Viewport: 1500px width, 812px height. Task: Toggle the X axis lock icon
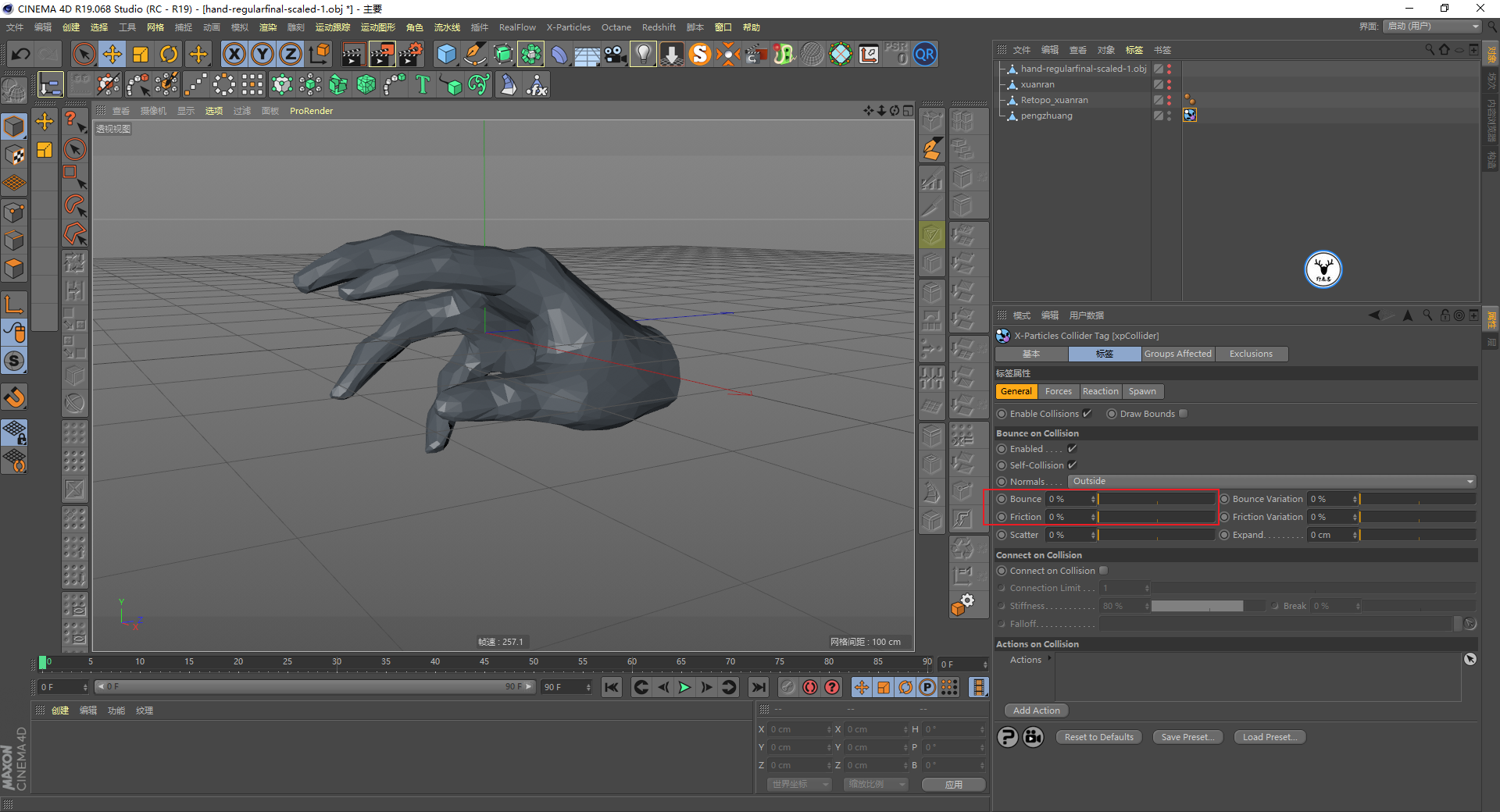pos(234,54)
